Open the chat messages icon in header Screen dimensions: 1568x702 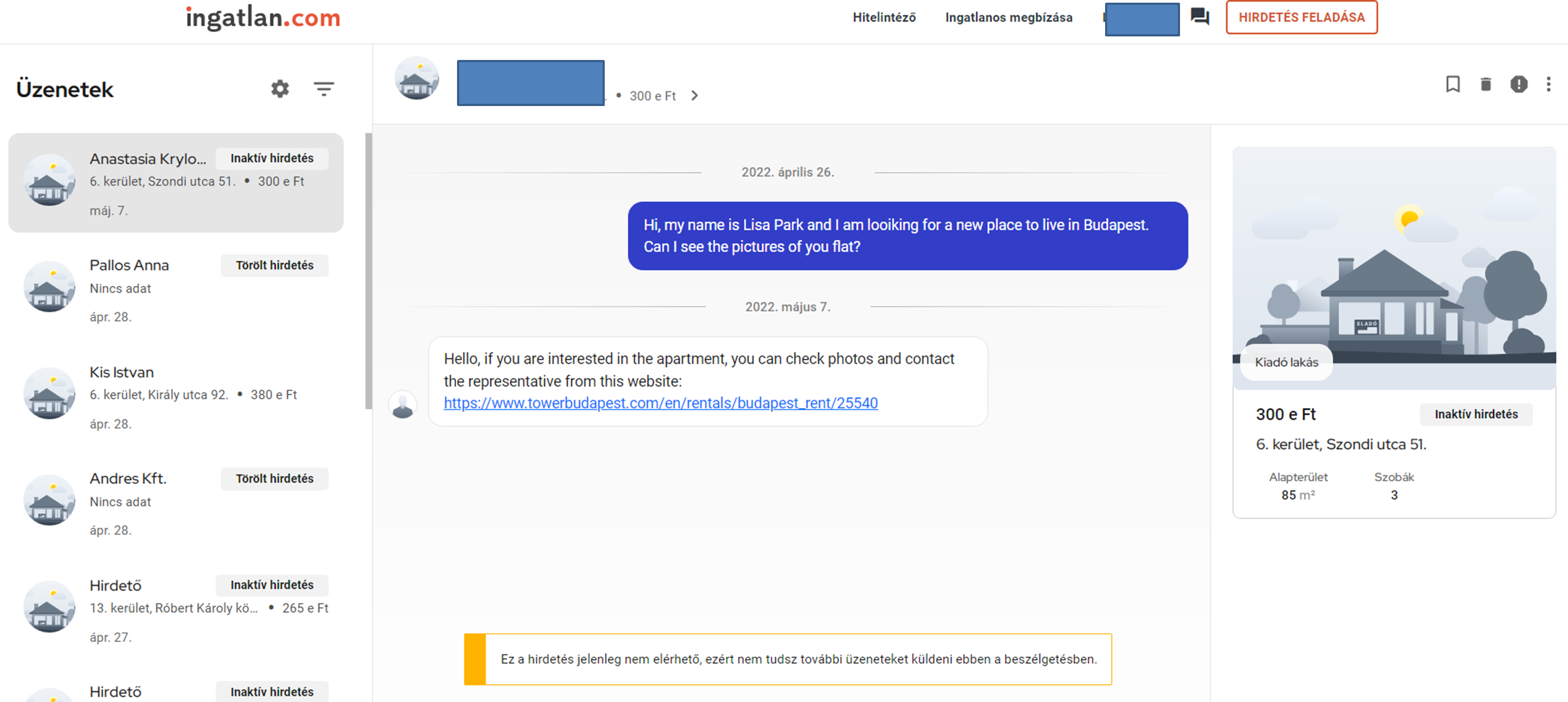coord(1199,17)
